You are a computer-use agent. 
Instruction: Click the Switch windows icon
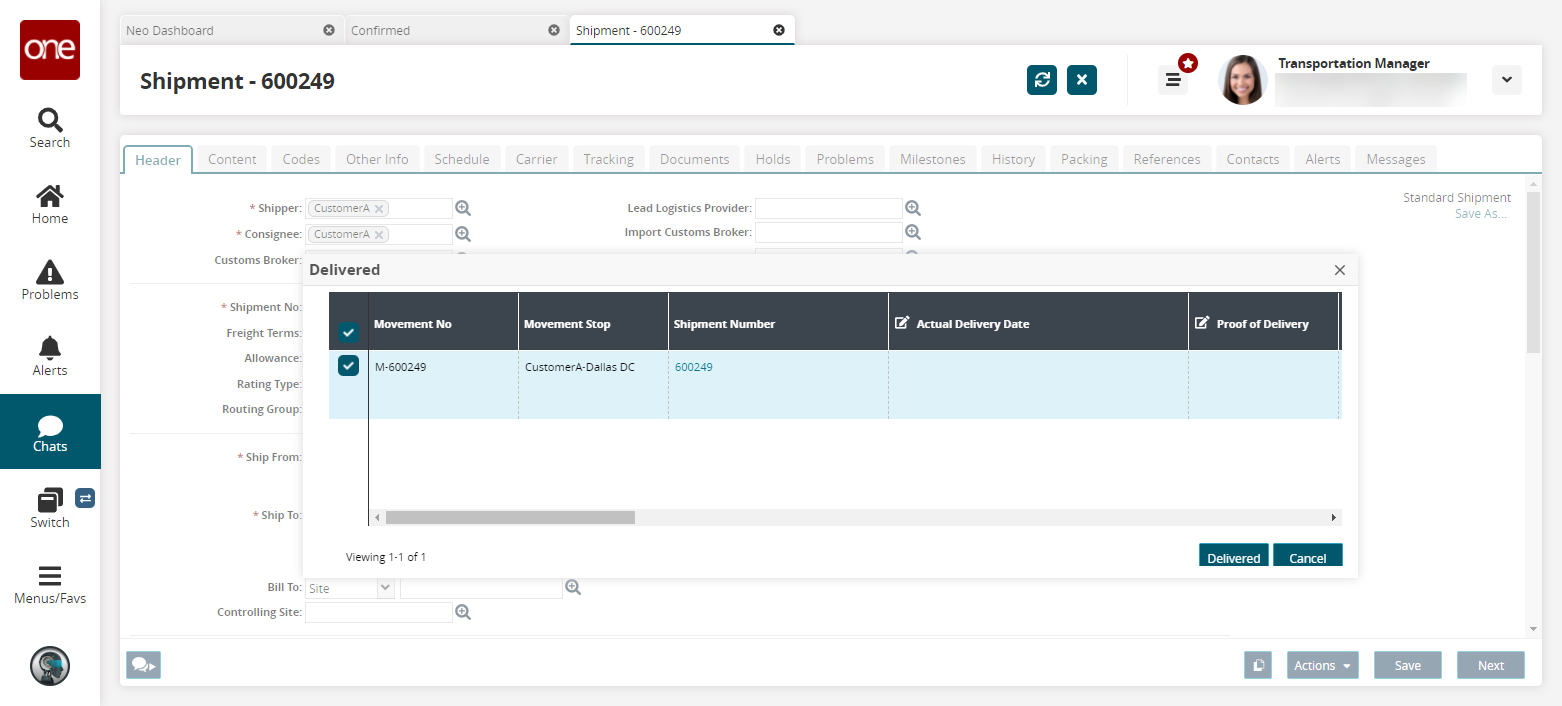click(49, 508)
